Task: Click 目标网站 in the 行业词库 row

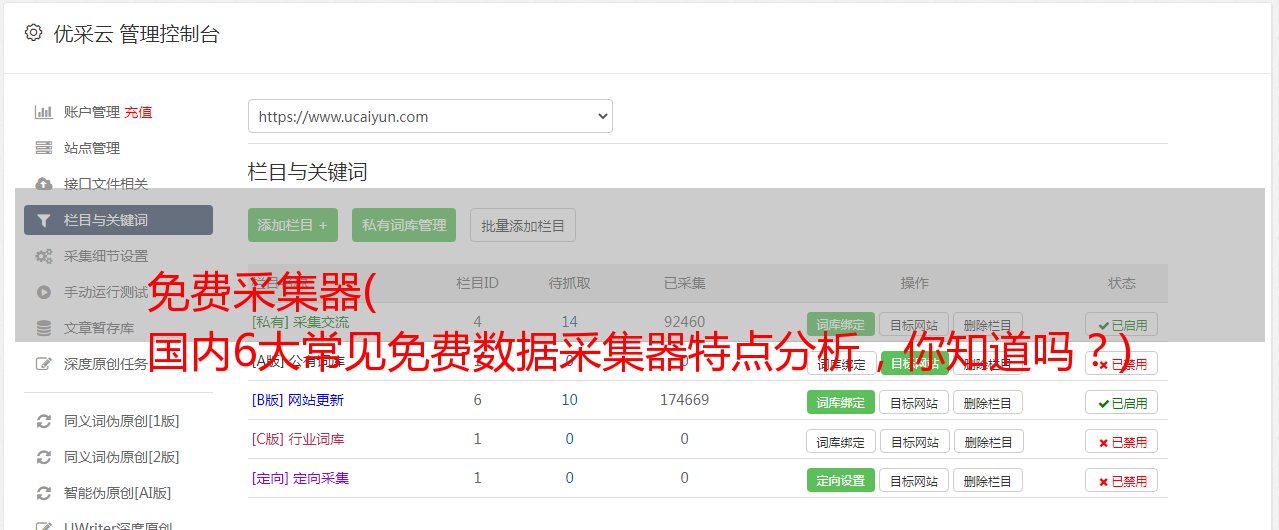Action: (x=914, y=441)
